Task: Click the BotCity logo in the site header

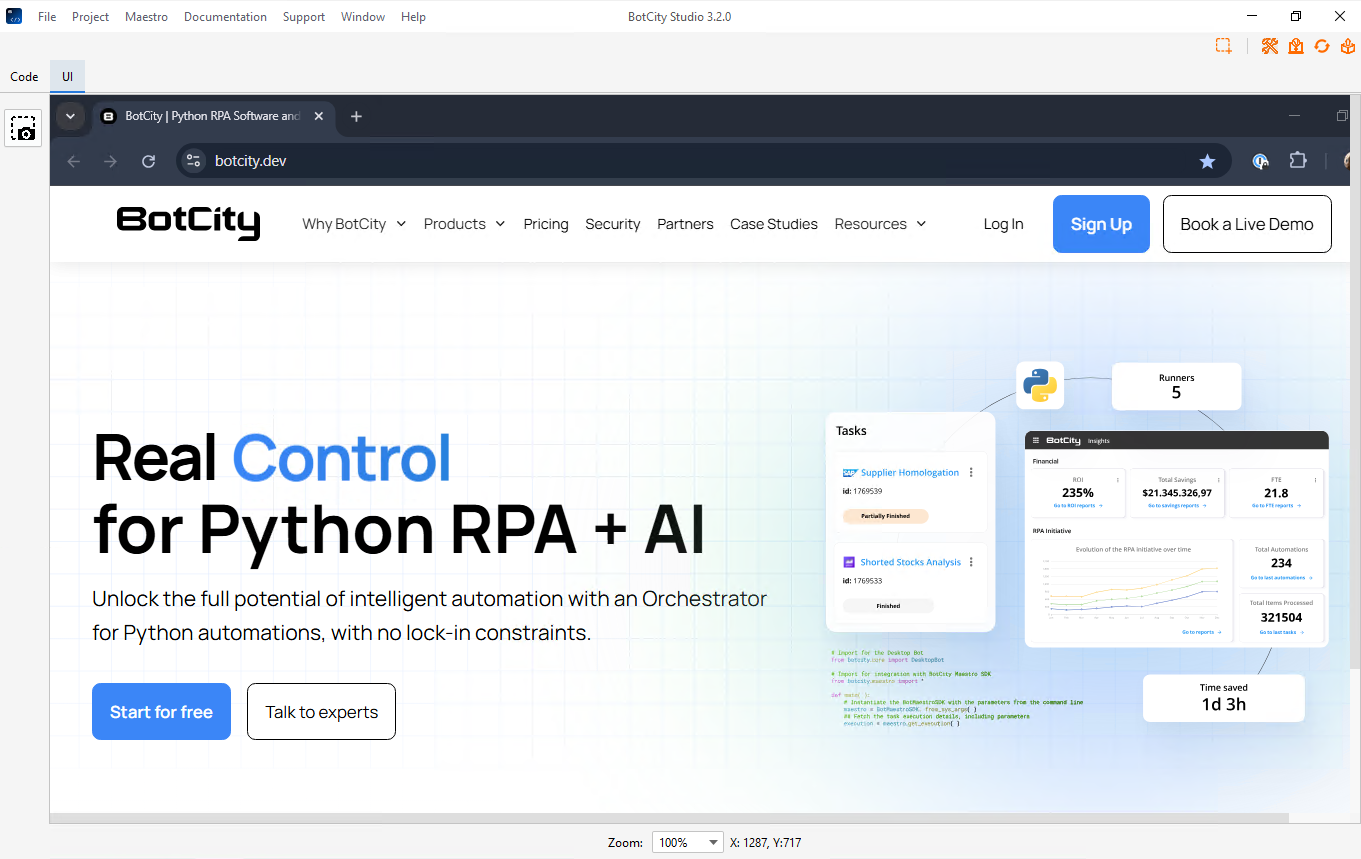Action: point(188,223)
